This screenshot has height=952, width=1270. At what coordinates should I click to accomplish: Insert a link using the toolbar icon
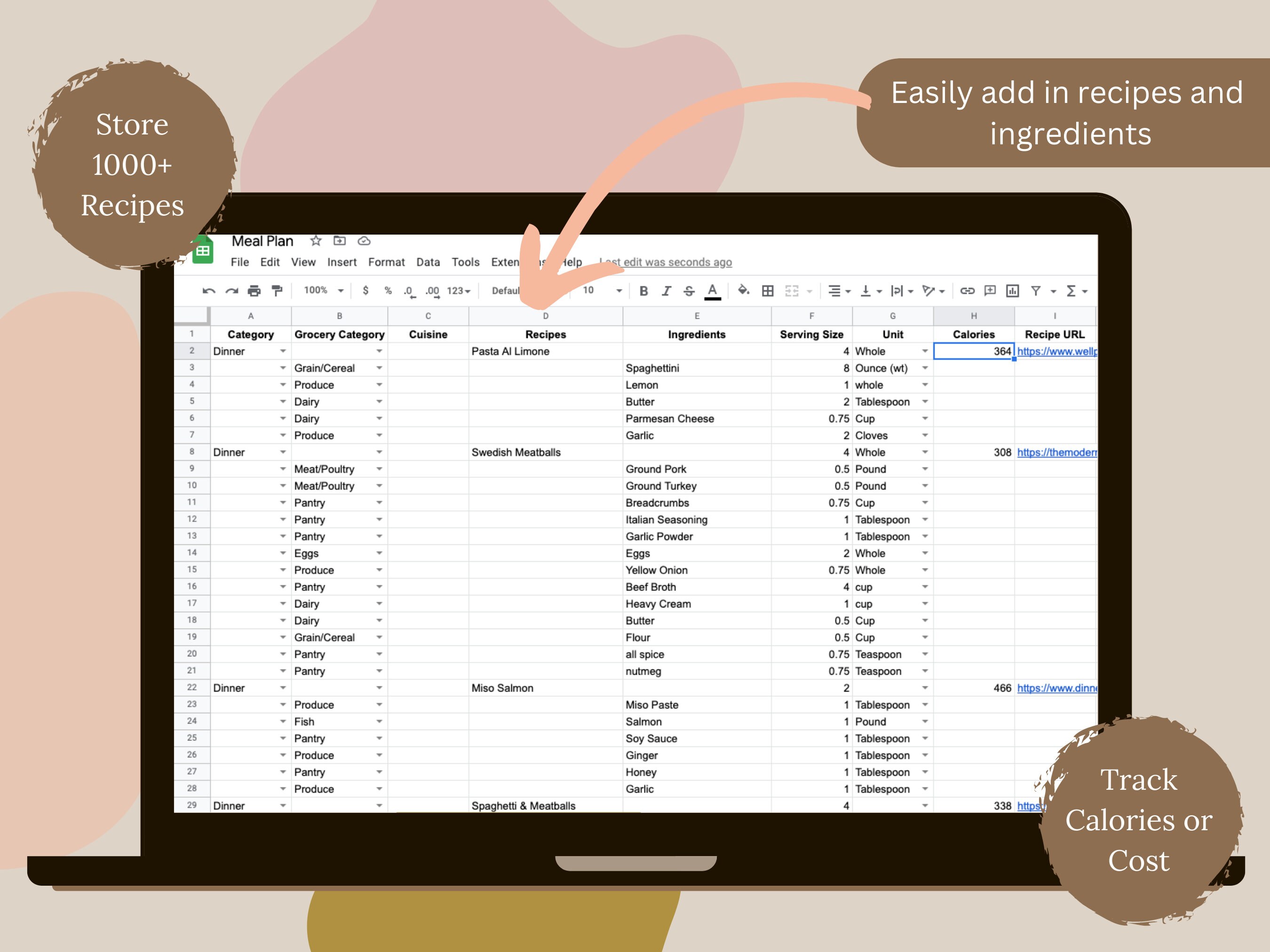point(968,291)
